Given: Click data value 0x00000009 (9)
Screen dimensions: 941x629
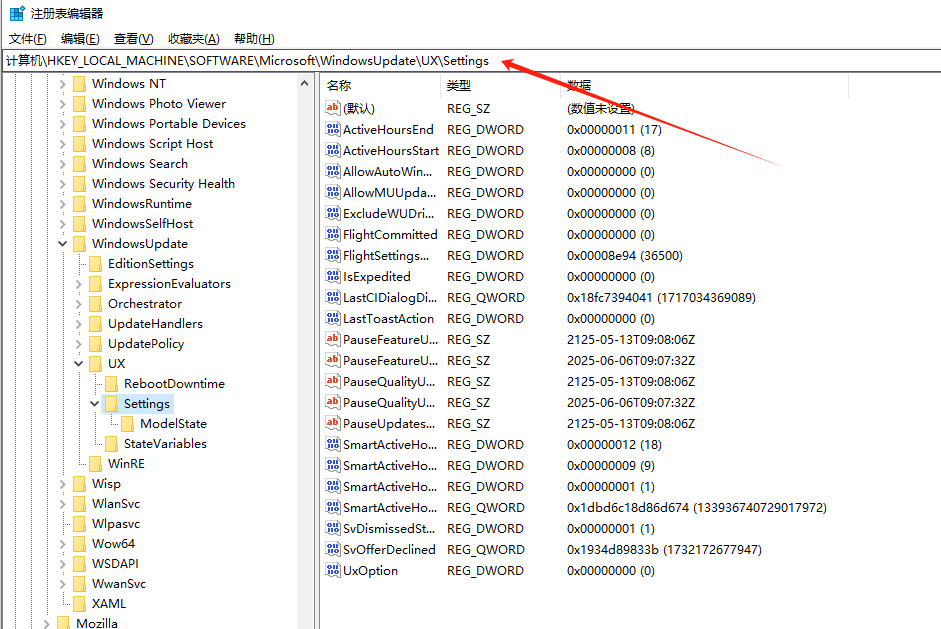Looking at the screenshot, I should pos(611,466).
